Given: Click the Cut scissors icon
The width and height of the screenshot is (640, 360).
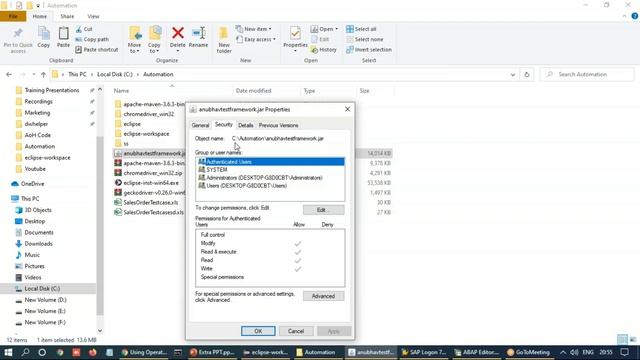Looking at the screenshot, I should (x=79, y=29).
